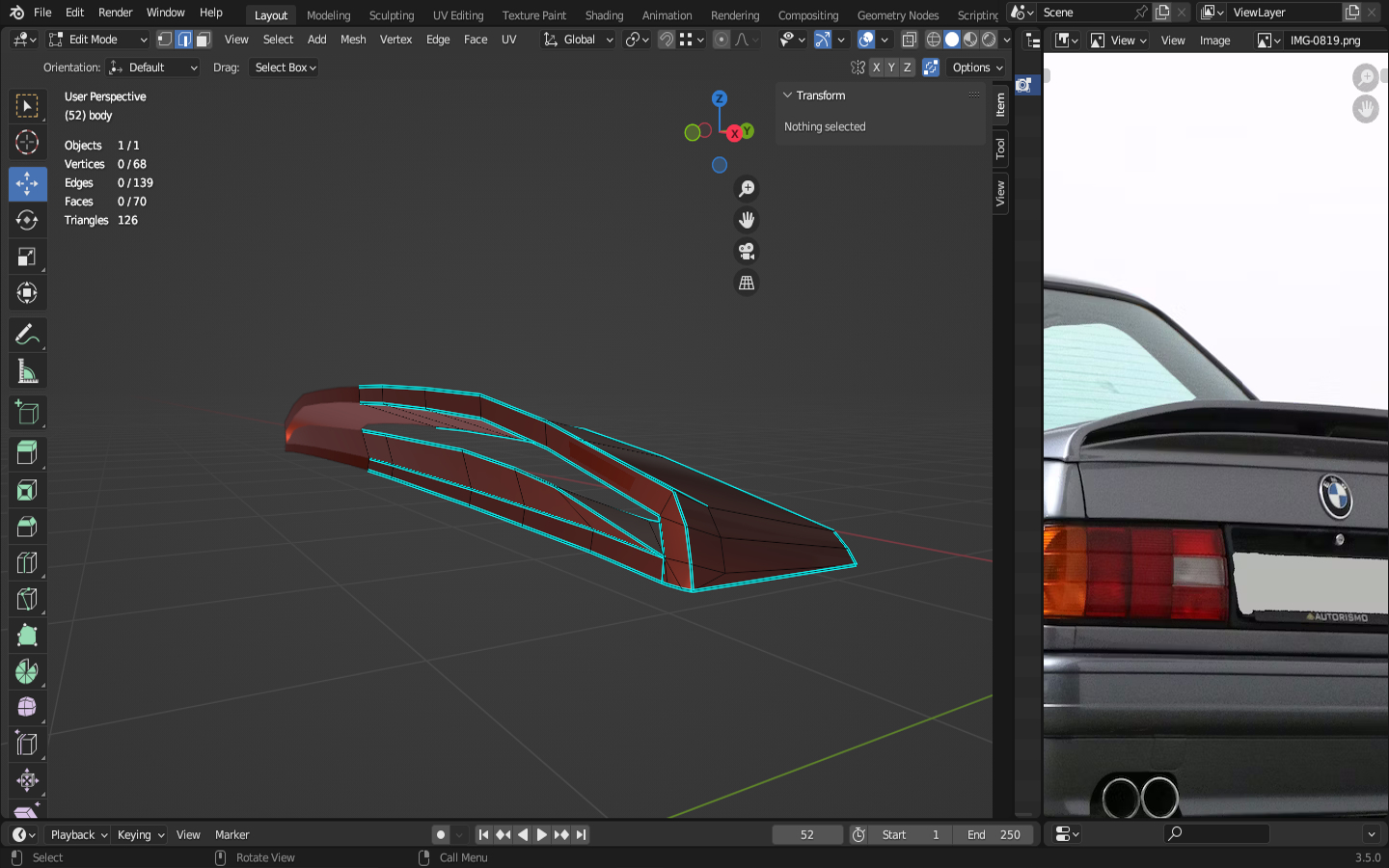Select the Extrude Region tool
1389x868 pixels.
point(27,452)
